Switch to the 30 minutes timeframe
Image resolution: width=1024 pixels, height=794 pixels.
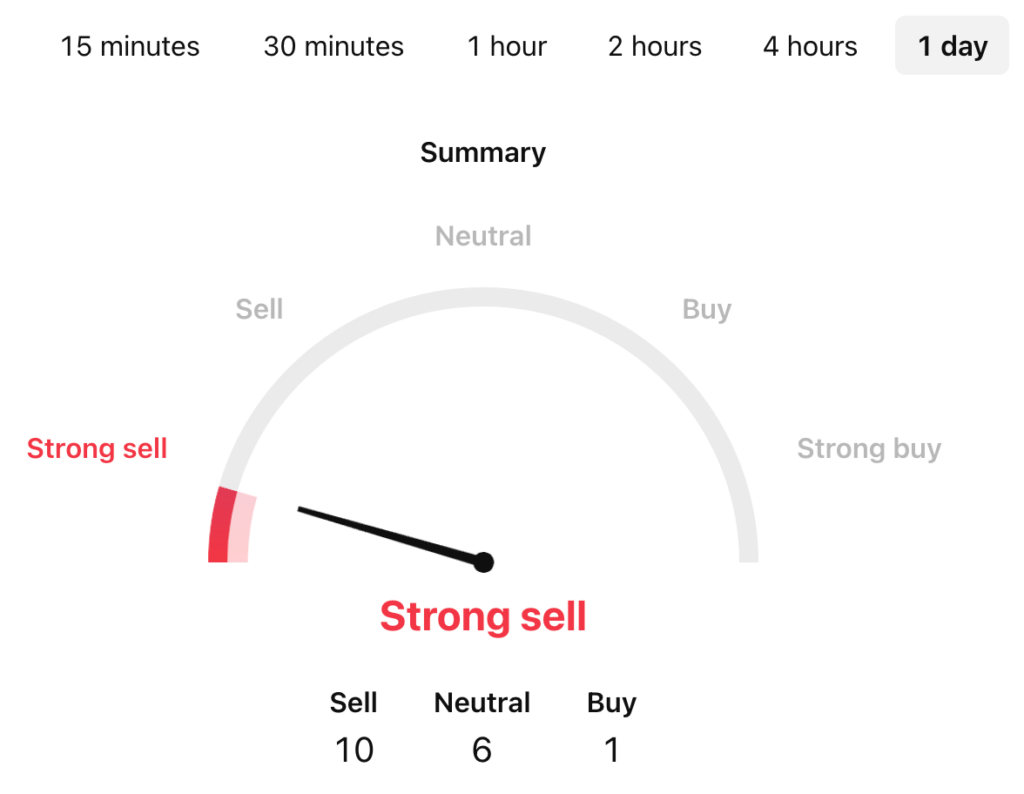pyautogui.click(x=333, y=46)
